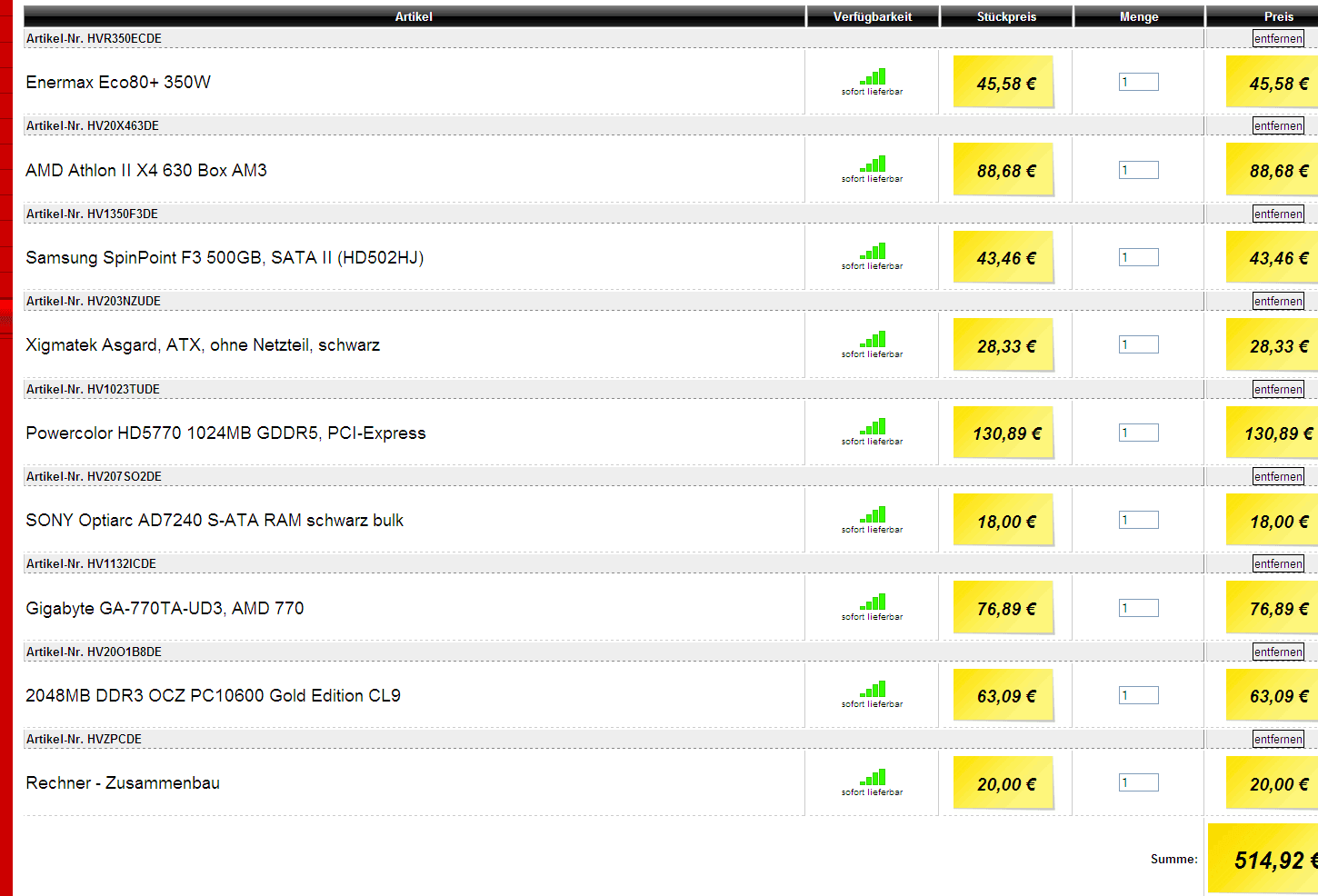The image size is (1318, 896).
Task: Remove Rechner - Zusammenbau service
Action: 1278,739
